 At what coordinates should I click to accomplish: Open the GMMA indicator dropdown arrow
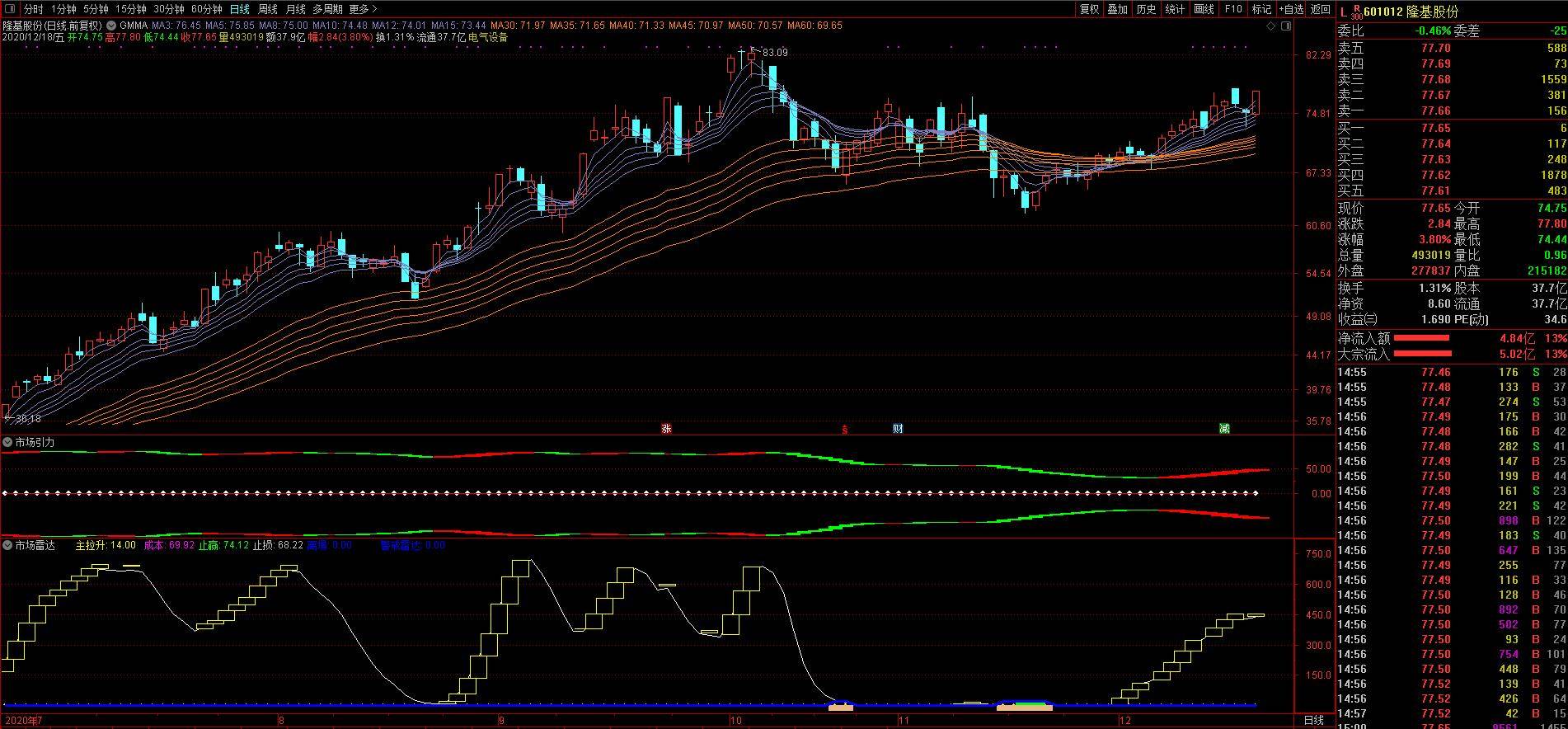(x=111, y=26)
